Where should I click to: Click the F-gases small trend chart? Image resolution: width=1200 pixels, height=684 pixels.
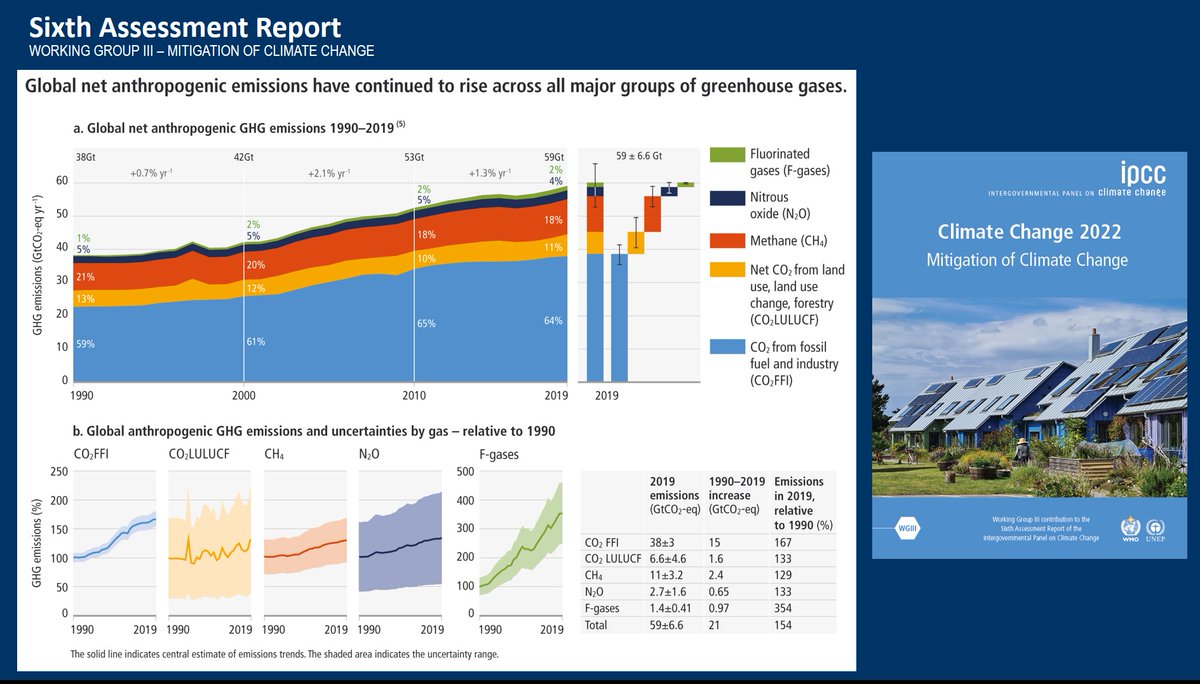point(522,542)
